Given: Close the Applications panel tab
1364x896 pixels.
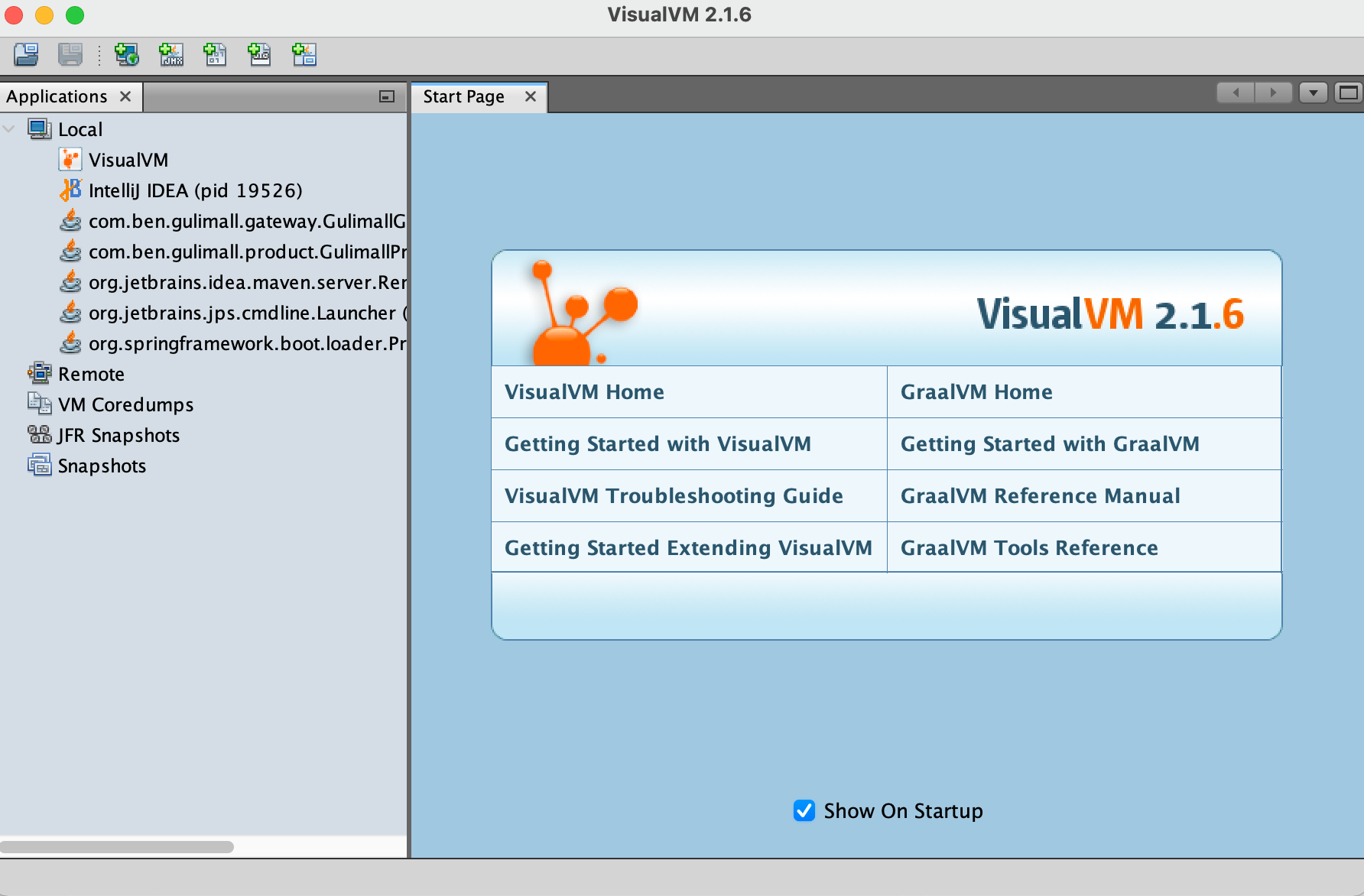Looking at the screenshot, I should pos(125,96).
